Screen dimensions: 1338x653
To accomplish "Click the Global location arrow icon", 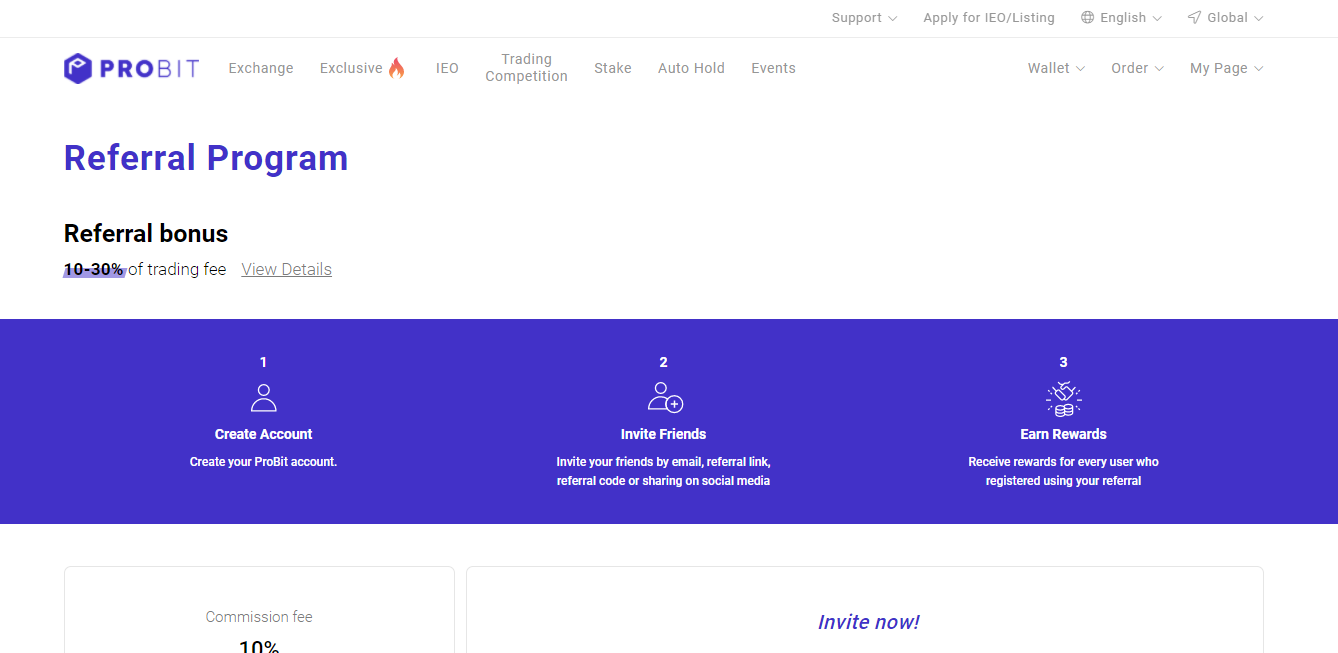I will 1194,18.
